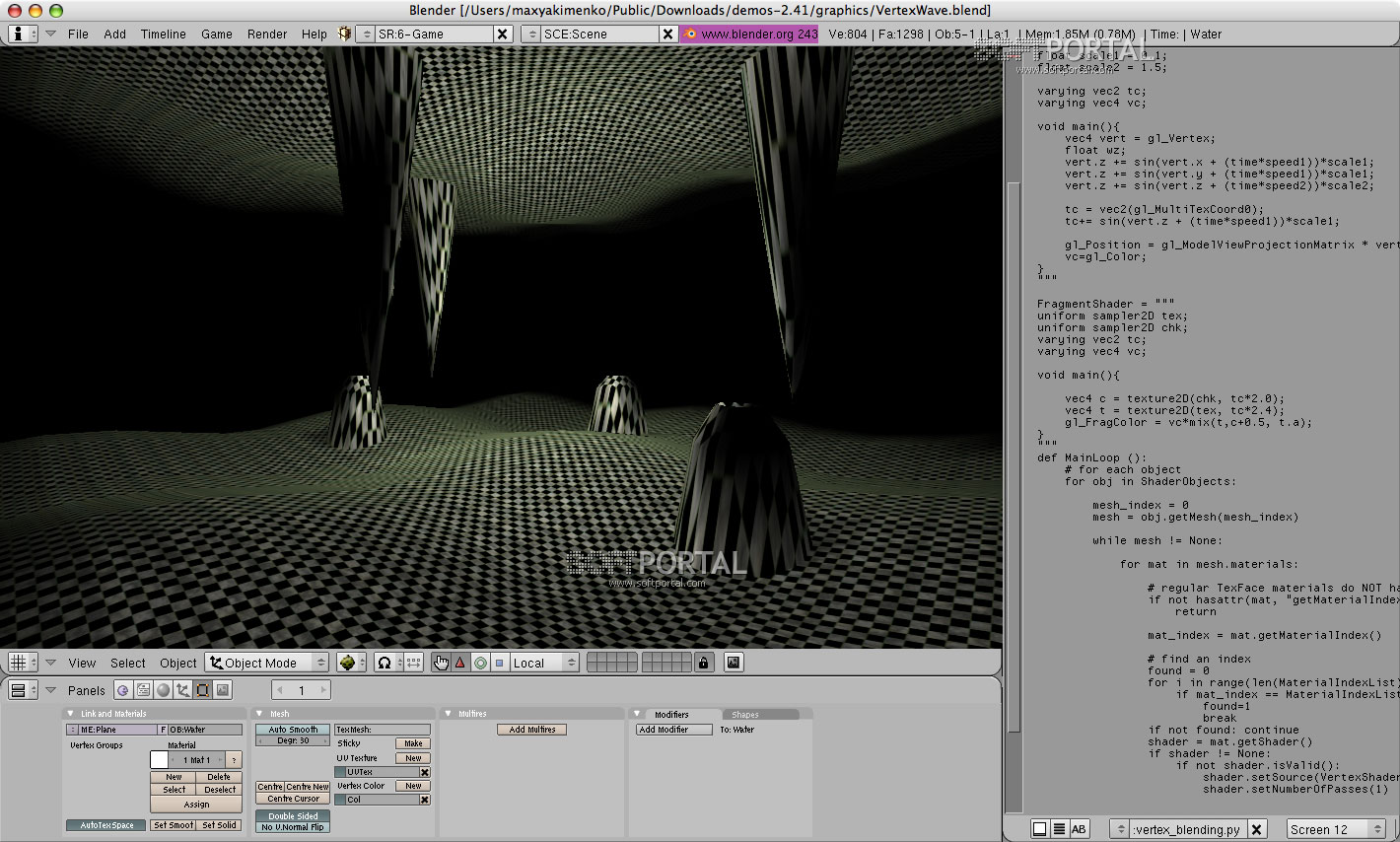Image resolution: width=1400 pixels, height=842 pixels.
Task: Click the viewport shading draw type icon
Action: [x=350, y=663]
